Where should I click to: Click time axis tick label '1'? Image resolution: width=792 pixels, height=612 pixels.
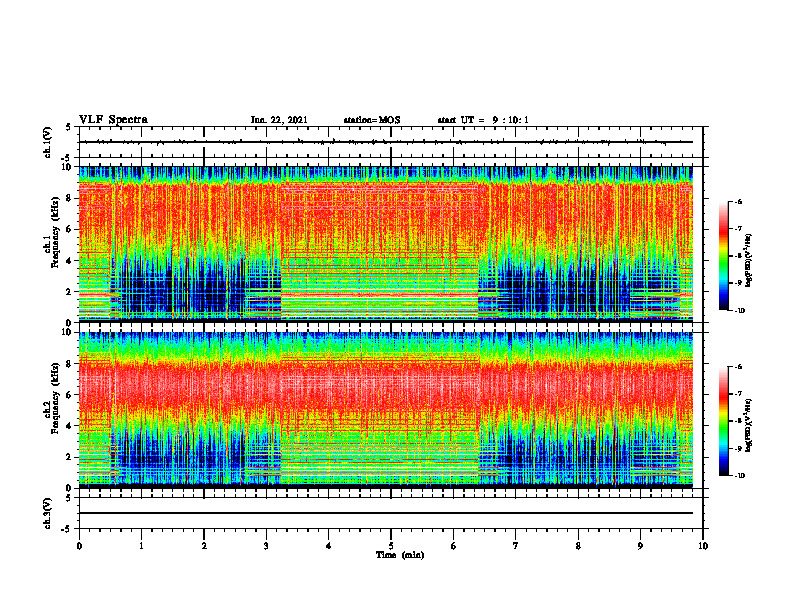[x=141, y=546]
